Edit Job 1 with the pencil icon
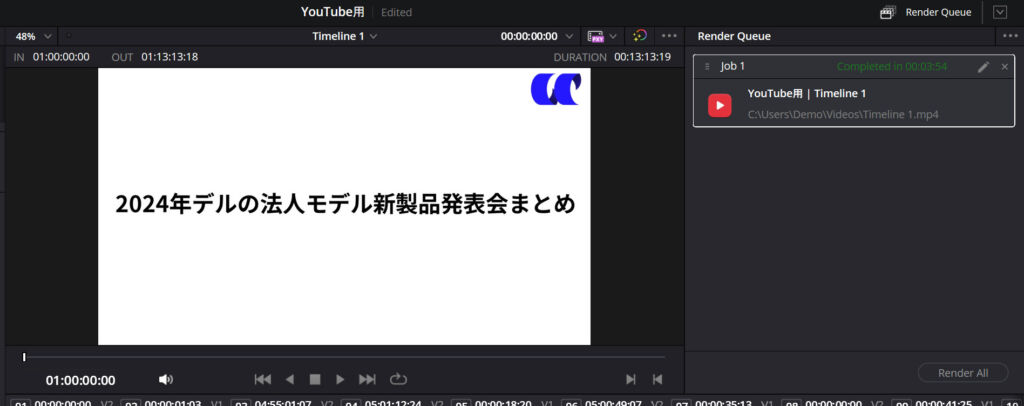Image resolution: width=1024 pixels, height=406 pixels. [983, 67]
